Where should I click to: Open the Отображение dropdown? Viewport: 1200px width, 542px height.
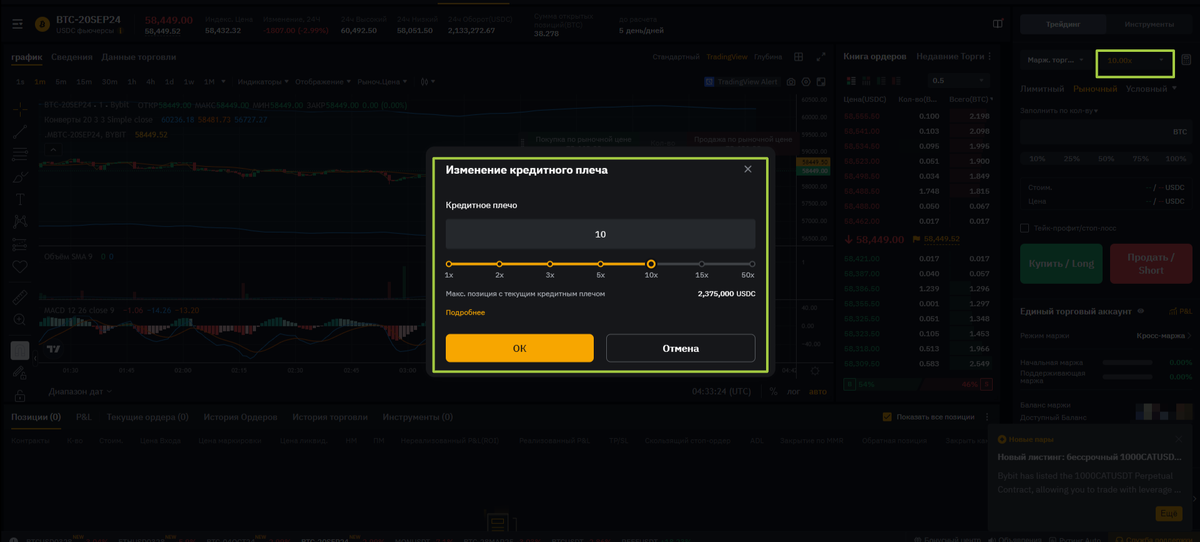323,81
